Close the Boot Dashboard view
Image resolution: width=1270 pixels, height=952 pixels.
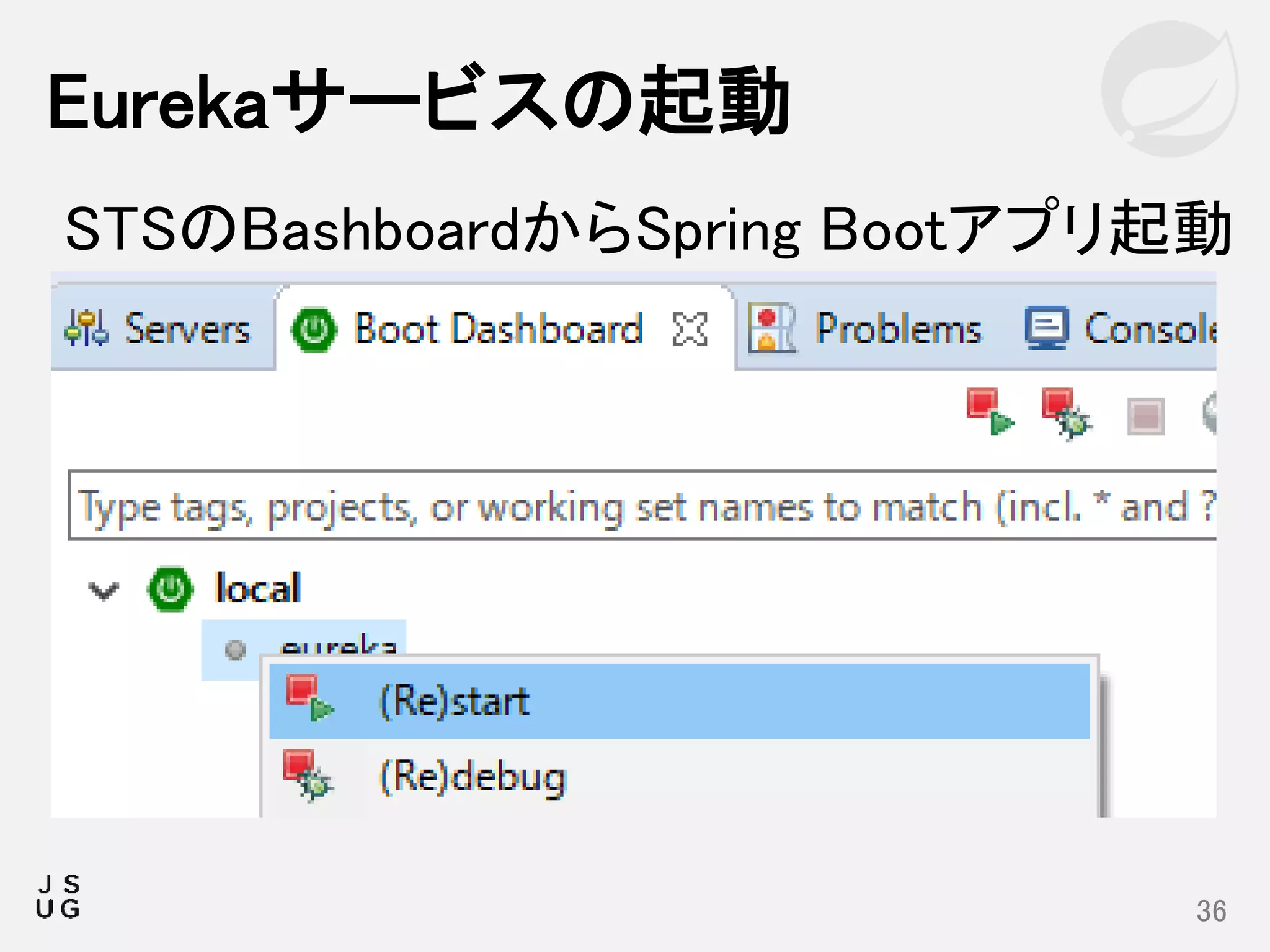[690, 329]
